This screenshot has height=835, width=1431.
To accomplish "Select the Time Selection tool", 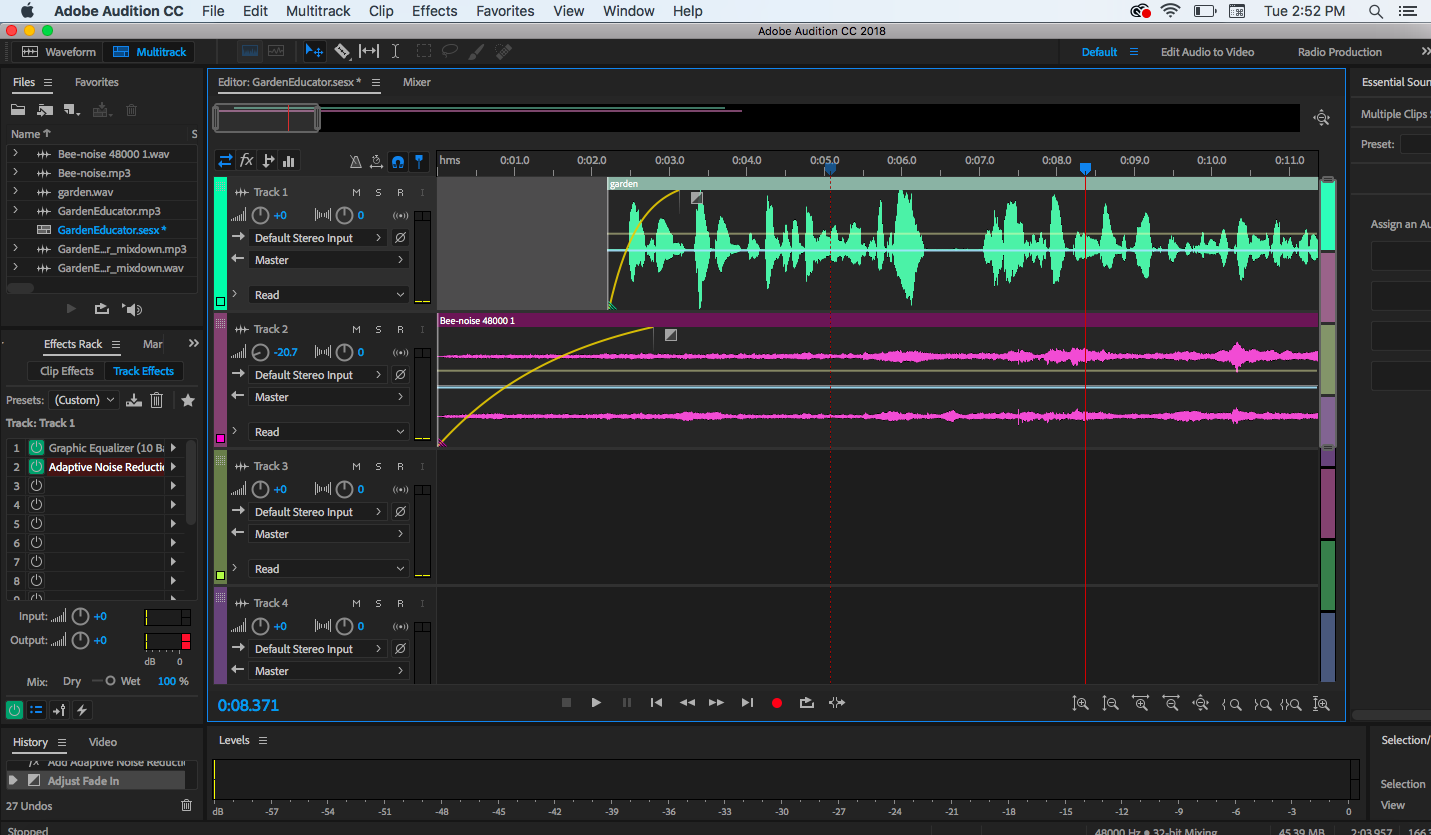I will (x=395, y=51).
